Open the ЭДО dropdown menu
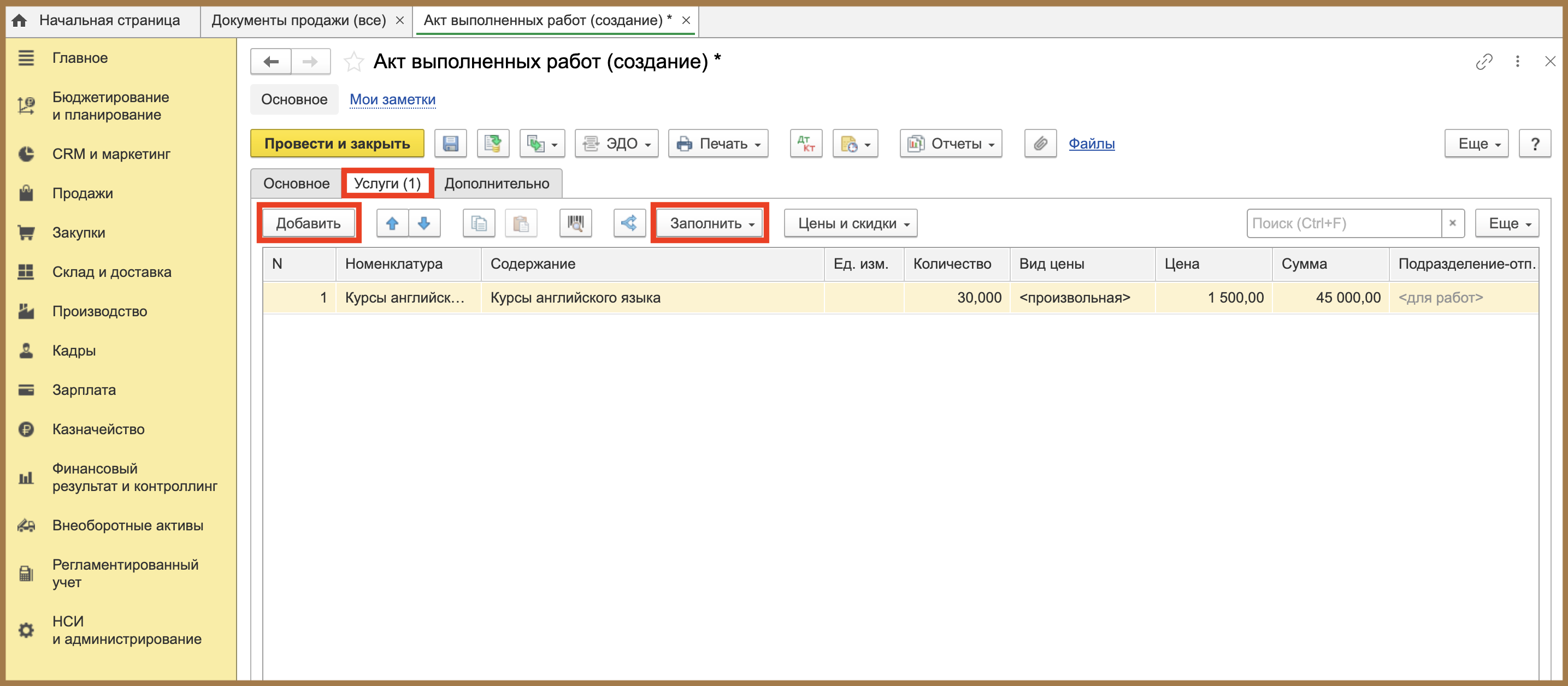Screen dimensions: 1568x686 (617, 144)
